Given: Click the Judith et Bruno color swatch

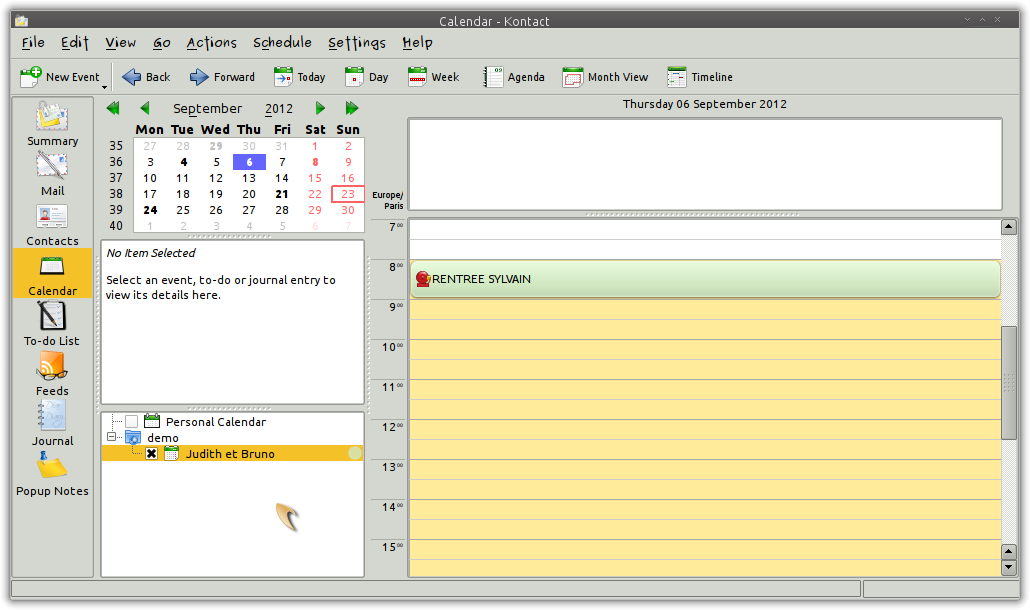Looking at the screenshot, I should (x=355, y=453).
